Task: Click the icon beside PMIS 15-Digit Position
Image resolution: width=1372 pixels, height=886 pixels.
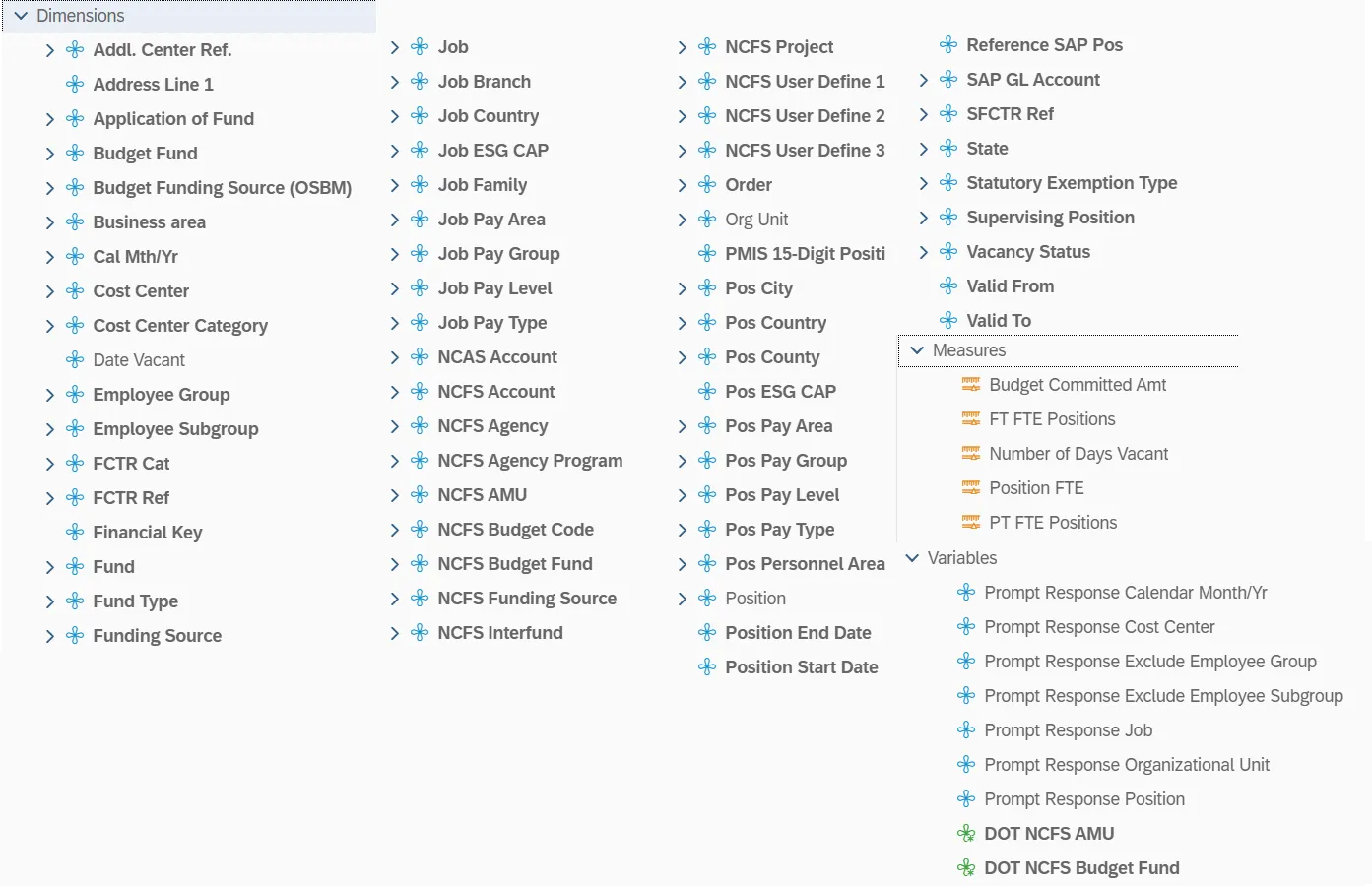Action: tap(707, 254)
